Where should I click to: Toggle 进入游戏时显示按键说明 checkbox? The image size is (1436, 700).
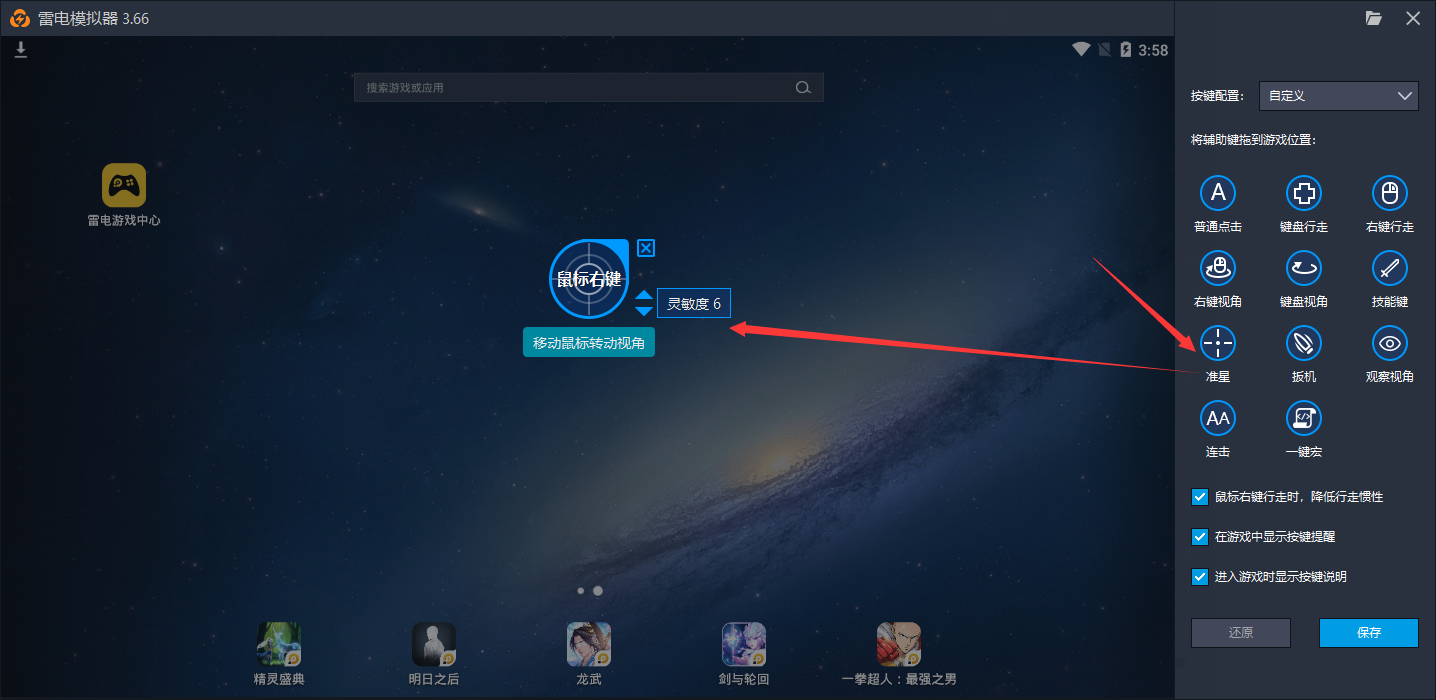(x=1200, y=577)
